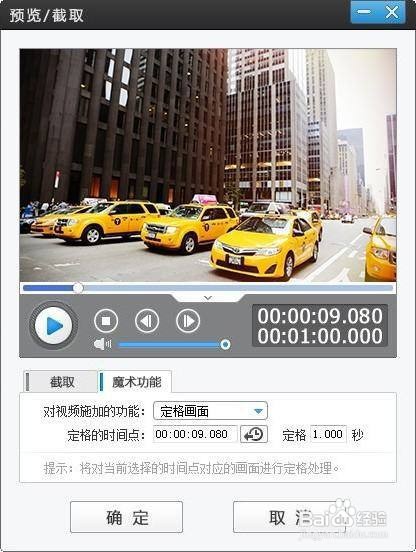Step forward one frame
Image resolution: width=416 pixels, height=552 pixels.
coord(188,321)
